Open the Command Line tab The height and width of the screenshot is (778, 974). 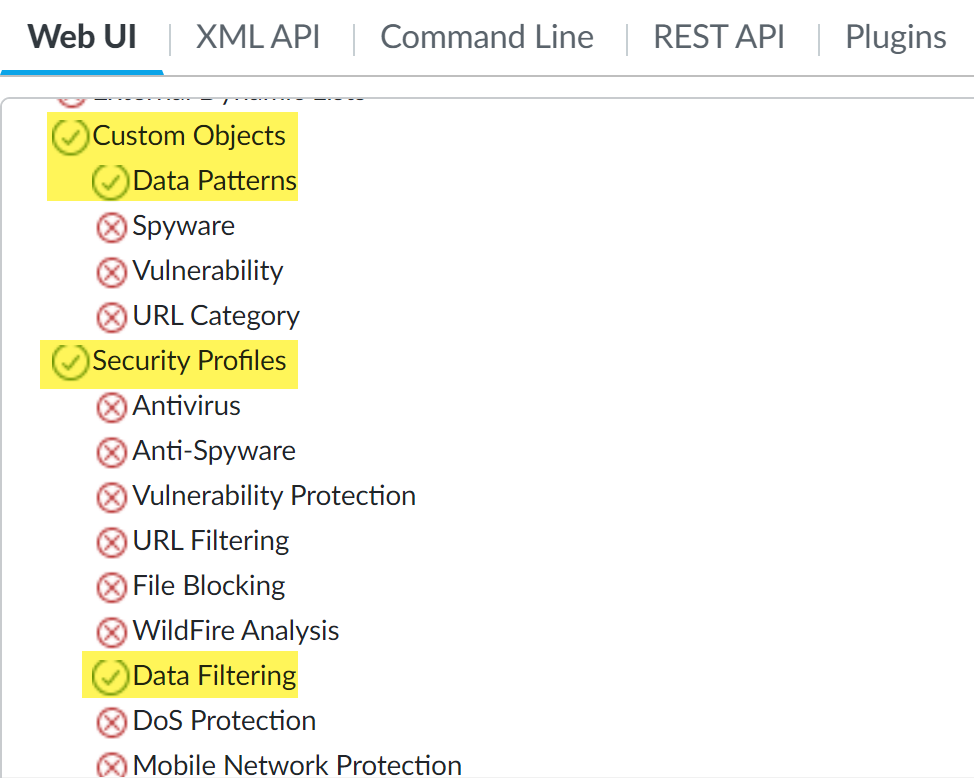coord(487,38)
